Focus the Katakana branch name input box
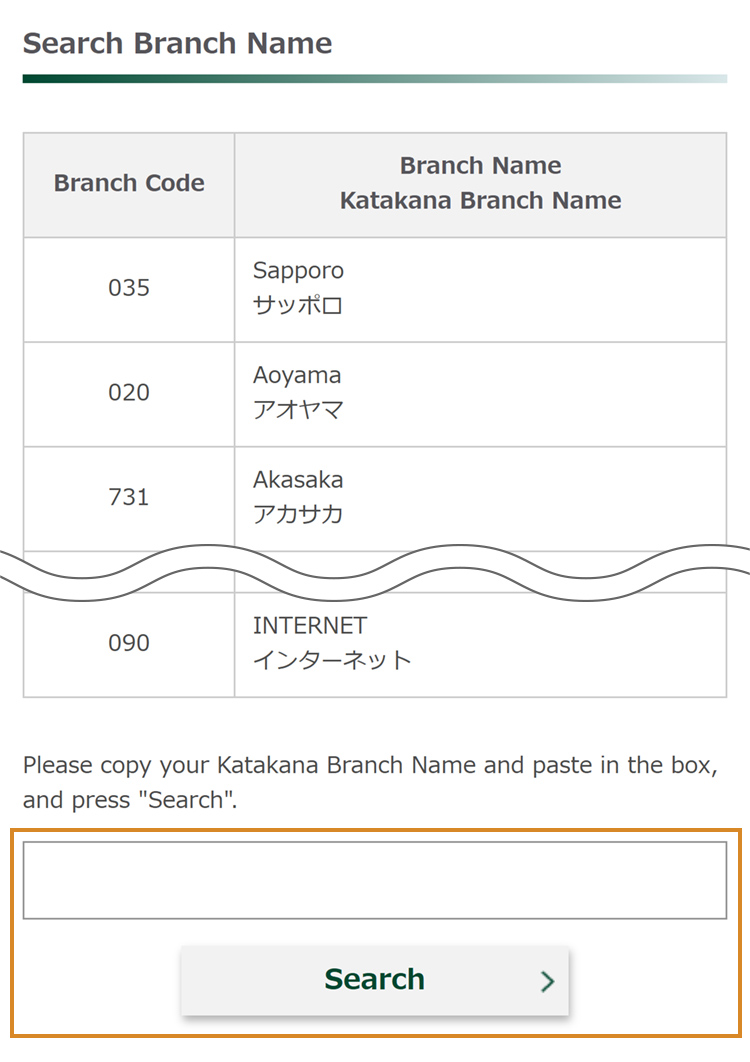750x1062 pixels. click(x=374, y=880)
